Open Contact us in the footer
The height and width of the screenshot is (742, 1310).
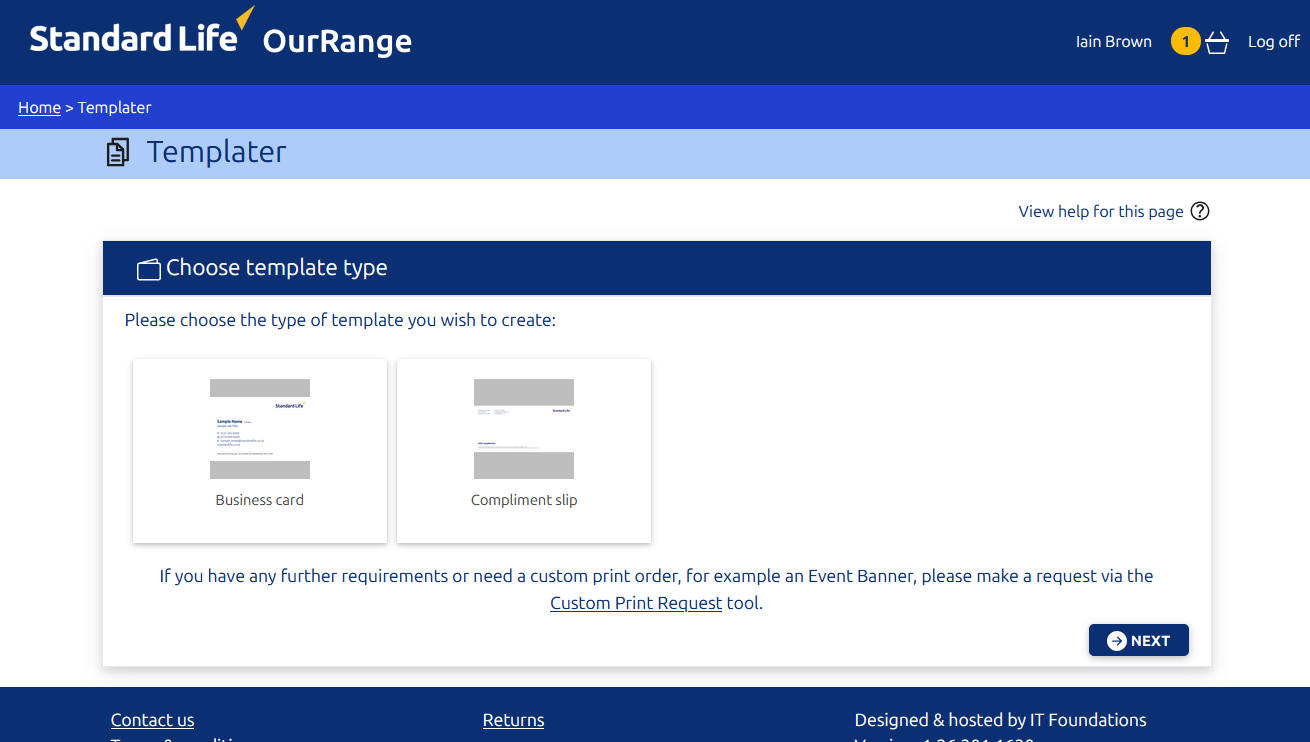152,720
